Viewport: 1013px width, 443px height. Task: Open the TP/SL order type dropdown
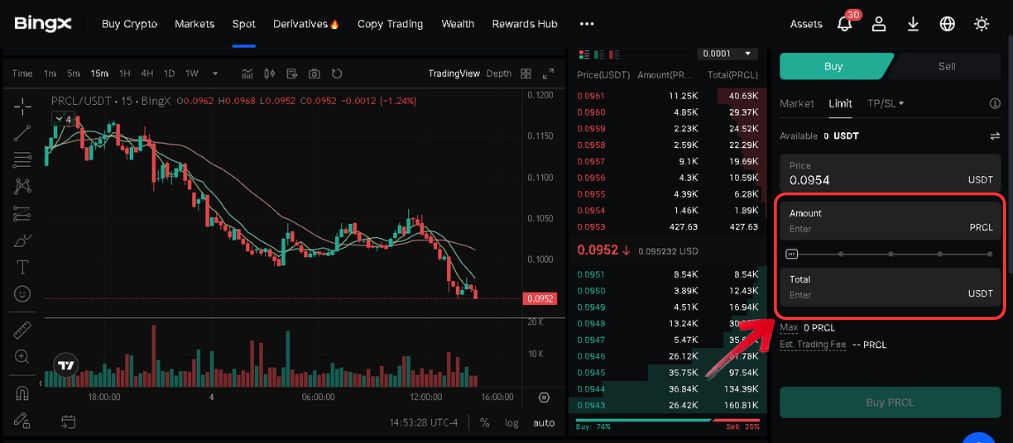(886, 103)
